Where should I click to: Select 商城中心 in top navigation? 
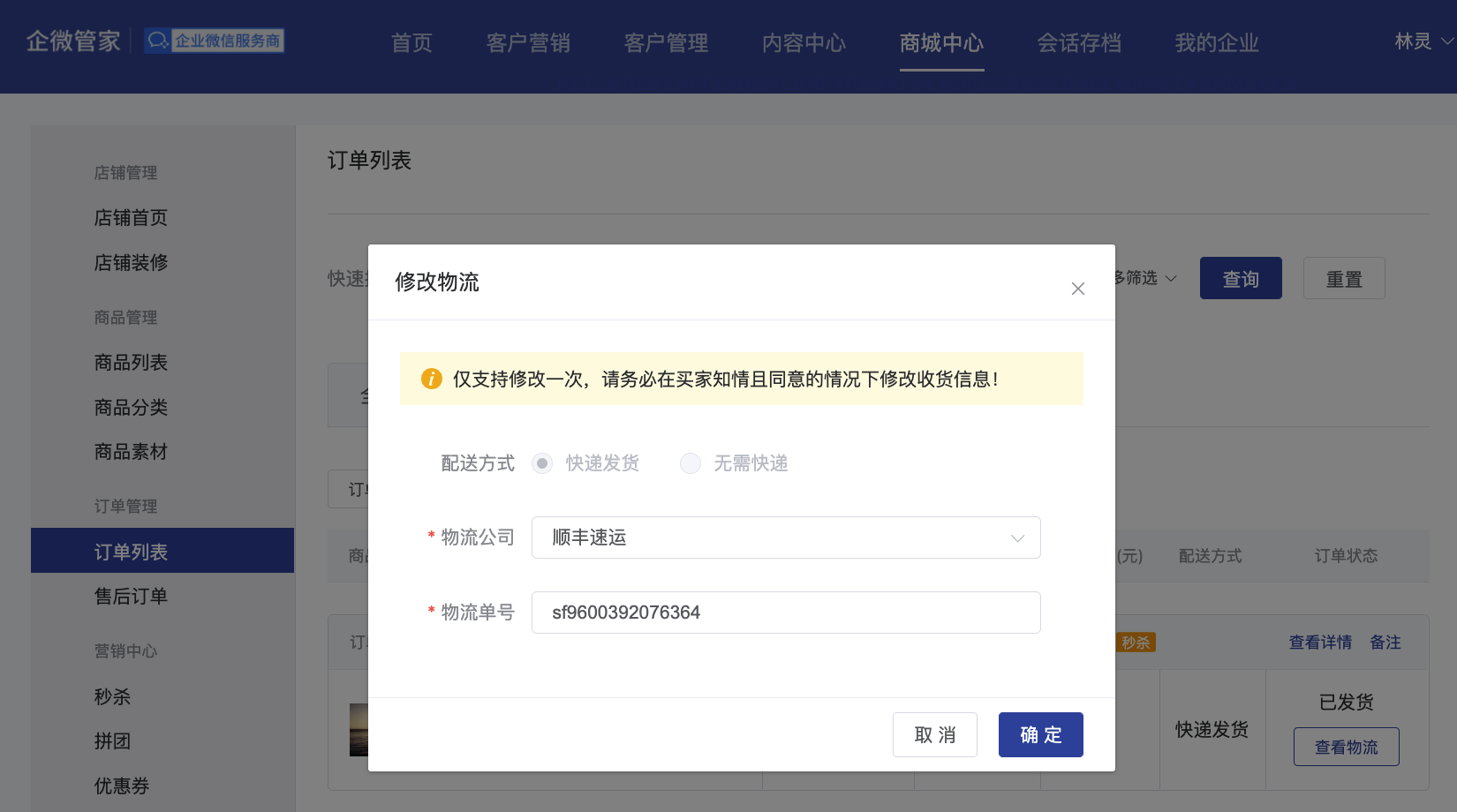click(x=941, y=42)
